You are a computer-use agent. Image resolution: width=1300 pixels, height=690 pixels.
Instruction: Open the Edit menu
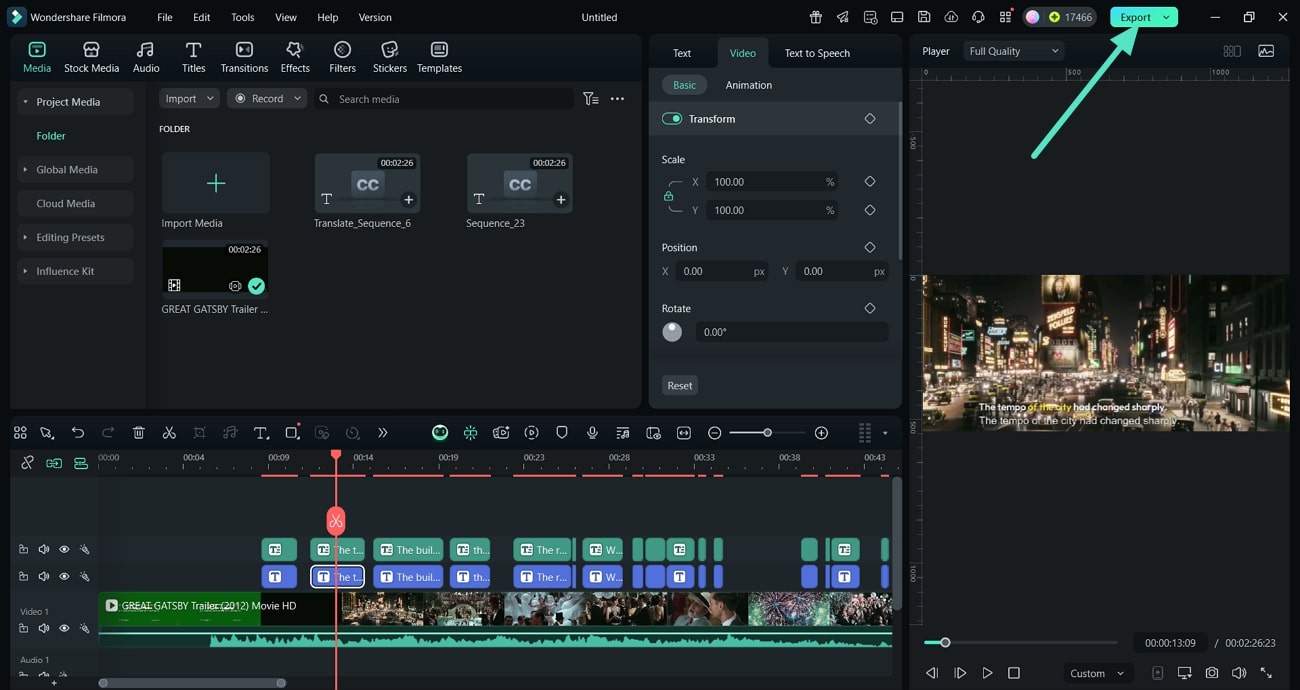click(x=202, y=17)
